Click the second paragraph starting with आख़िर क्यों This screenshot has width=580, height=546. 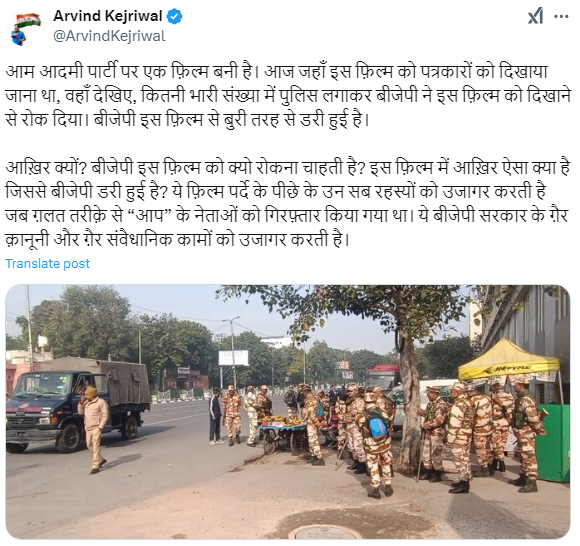pyautogui.click(x=287, y=203)
